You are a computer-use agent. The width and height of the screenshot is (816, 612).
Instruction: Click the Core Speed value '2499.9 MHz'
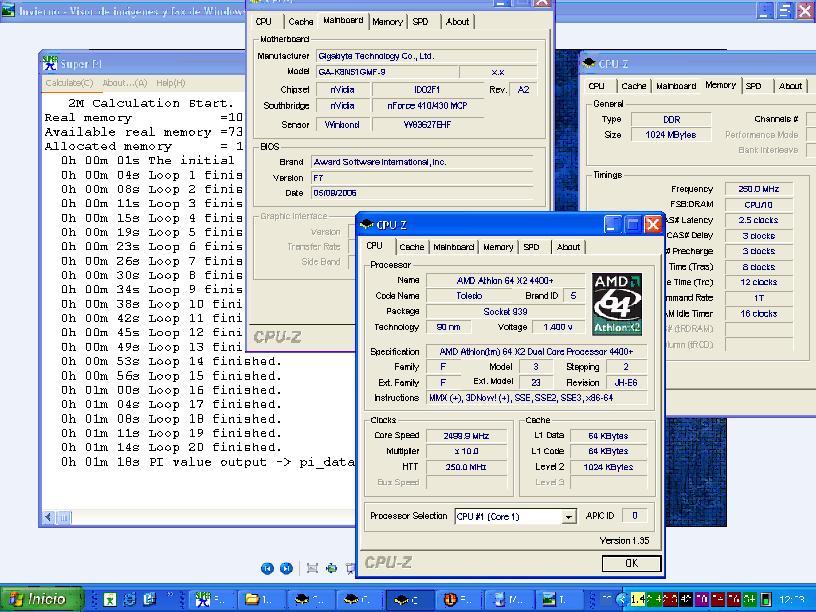(466, 436)
